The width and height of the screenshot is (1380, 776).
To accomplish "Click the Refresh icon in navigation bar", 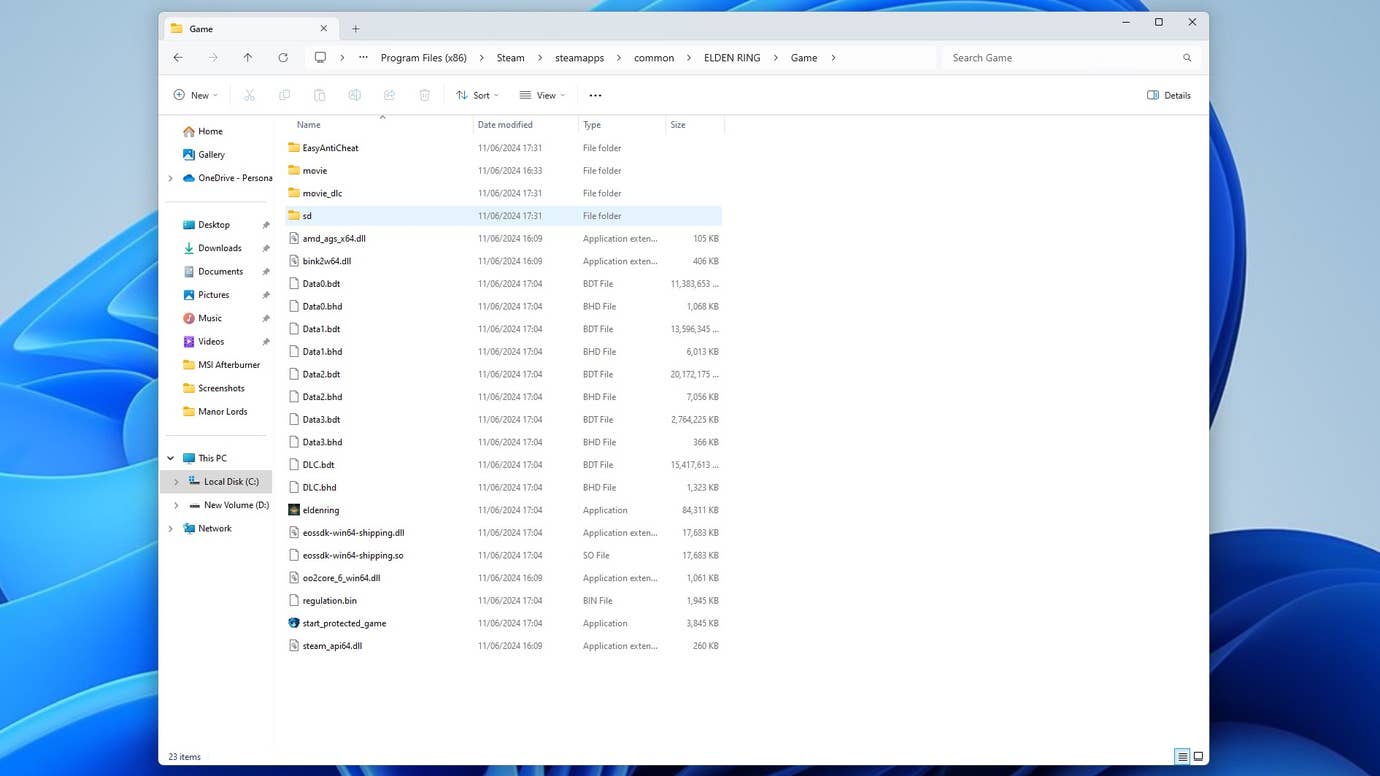I will [283, 58].
